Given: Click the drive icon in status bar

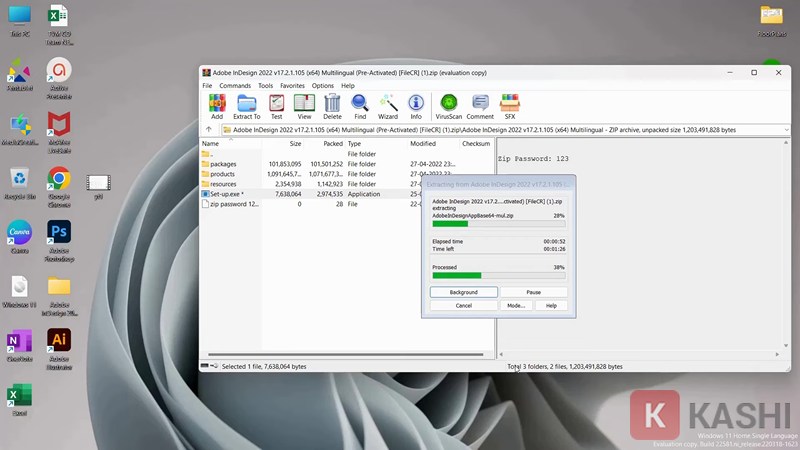Looking at the screenshot, I should (205, 366).
